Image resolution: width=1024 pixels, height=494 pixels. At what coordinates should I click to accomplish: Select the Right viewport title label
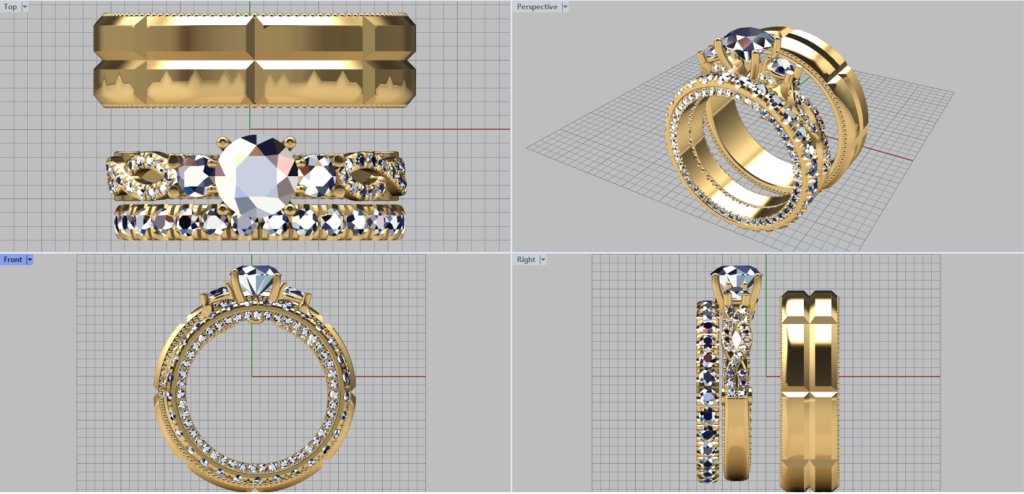click(526, 260)
